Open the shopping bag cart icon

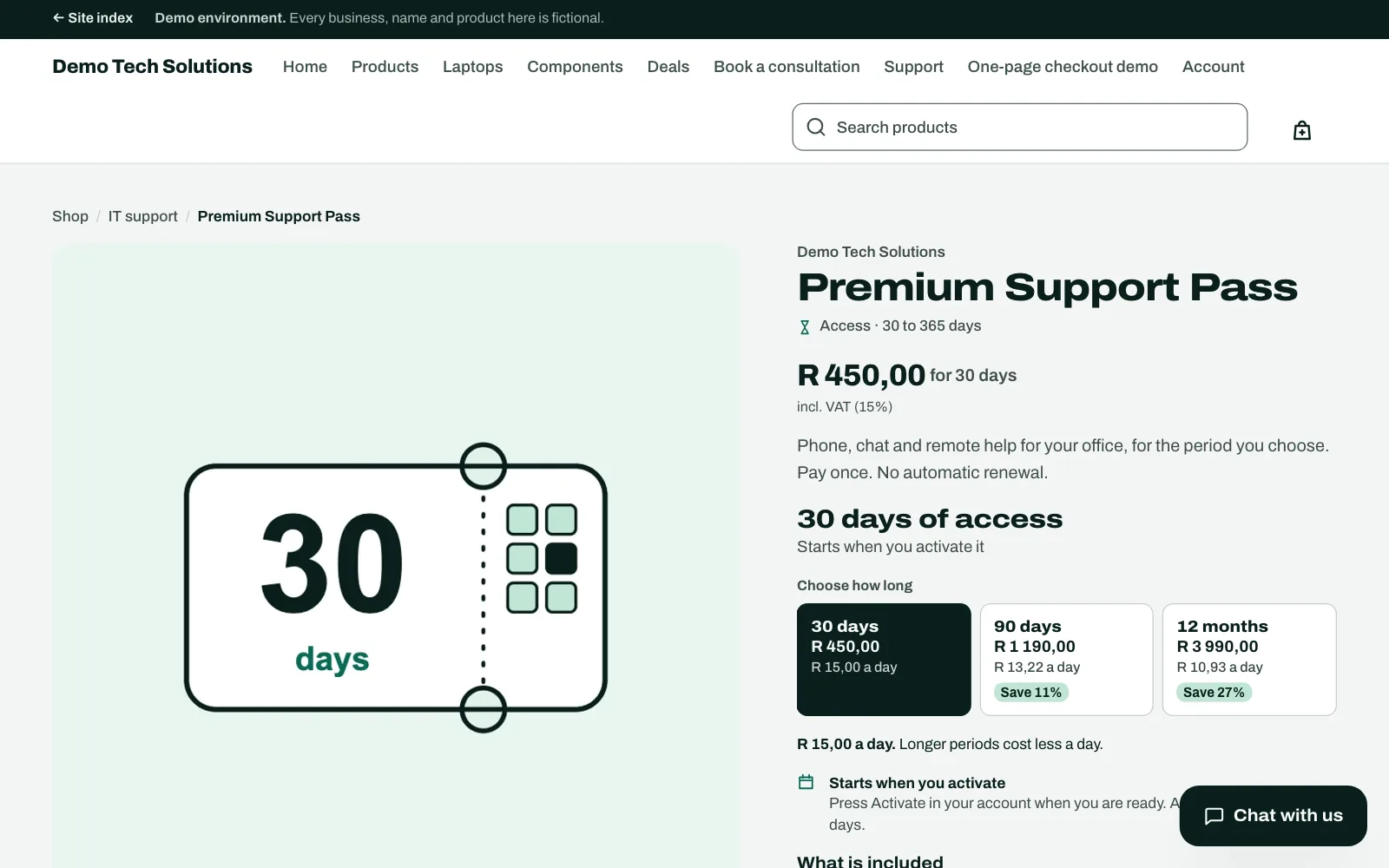coord(1301,130)
